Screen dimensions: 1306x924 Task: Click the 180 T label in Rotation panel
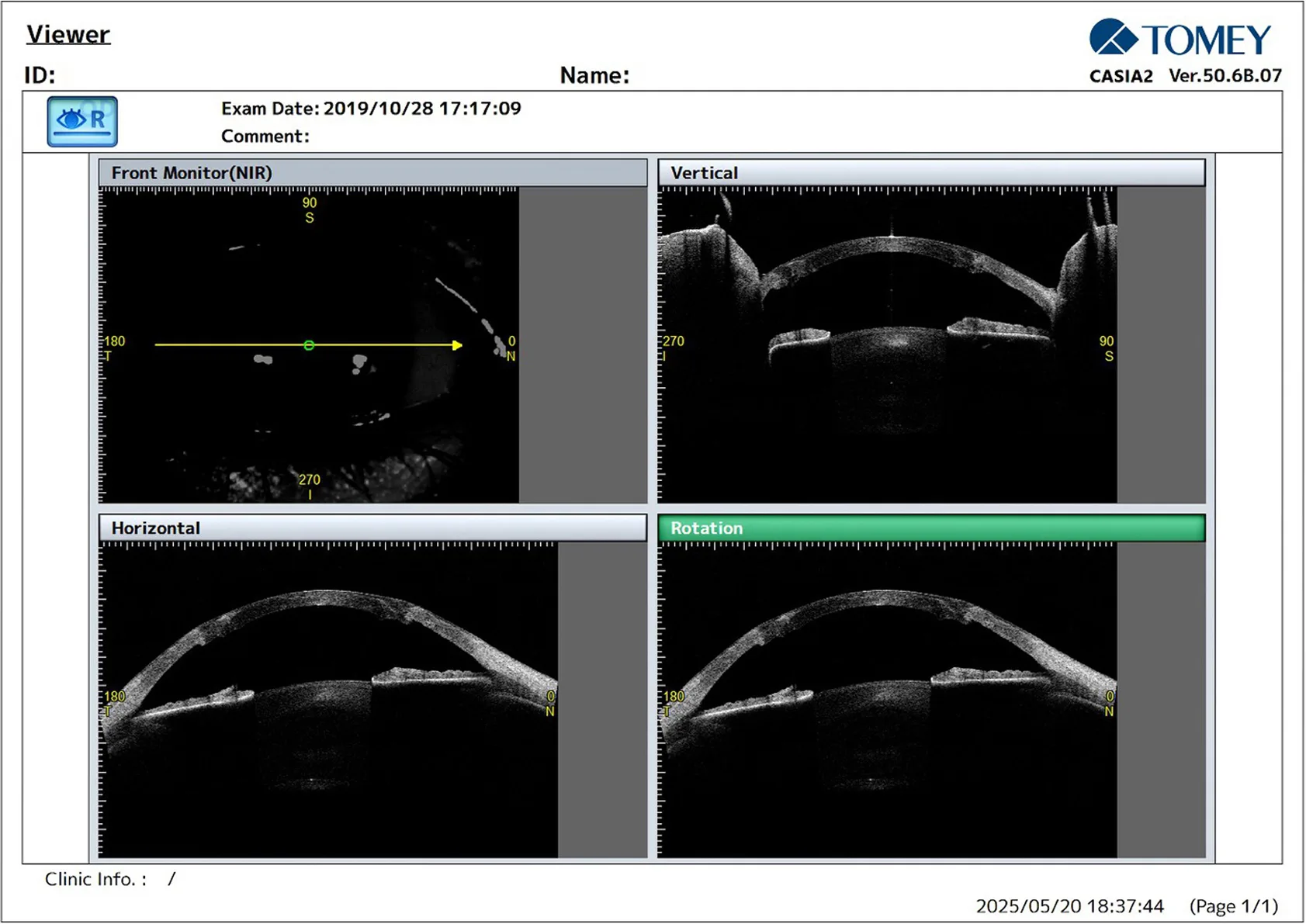click(x=673, y=704)
